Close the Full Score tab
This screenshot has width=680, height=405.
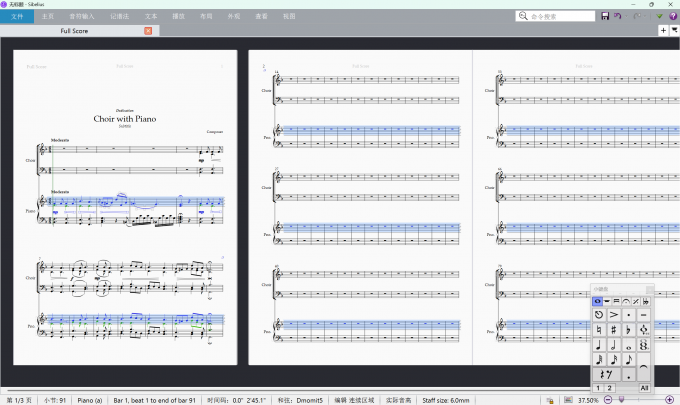tap(149, 31)
